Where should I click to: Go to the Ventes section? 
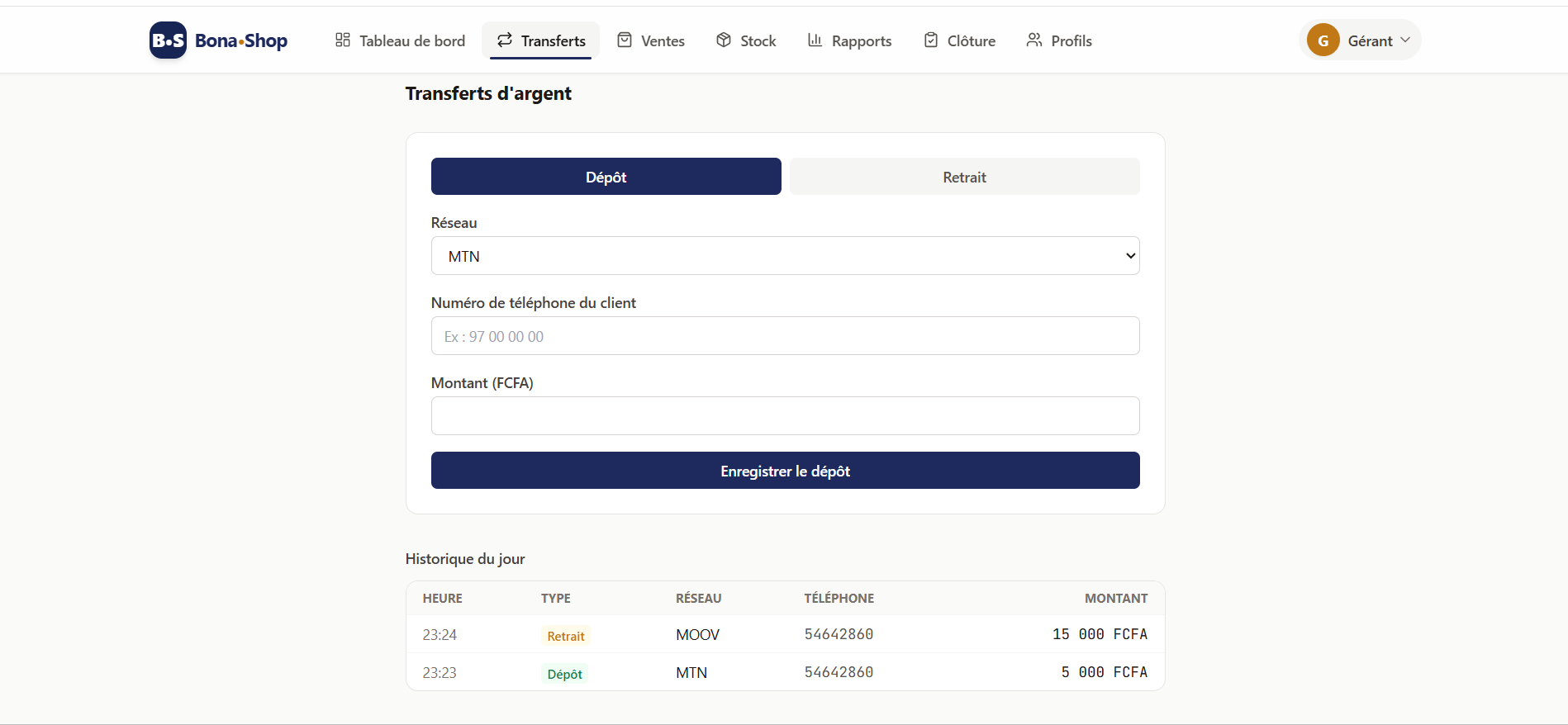651,40
